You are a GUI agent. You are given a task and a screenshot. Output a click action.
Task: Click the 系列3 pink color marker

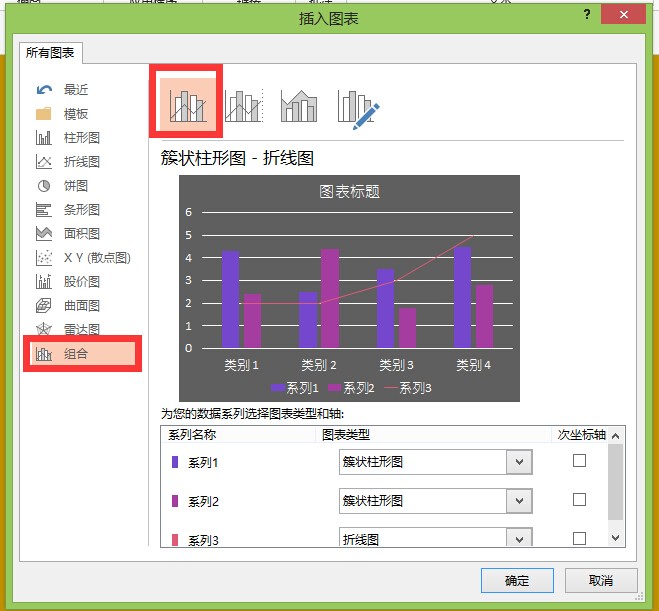tap(175, 540)
